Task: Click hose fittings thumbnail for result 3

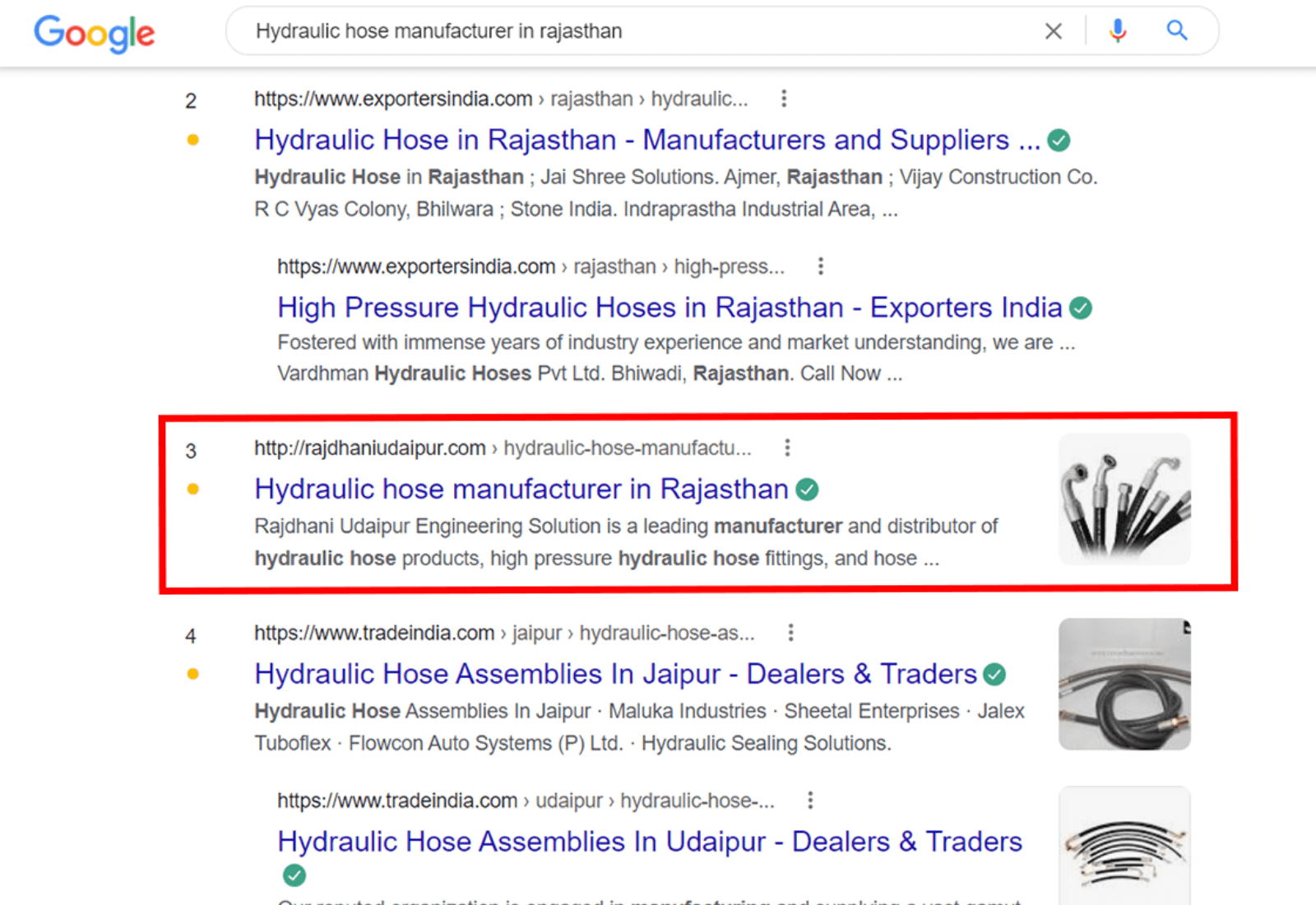Action: [1124, 499]
